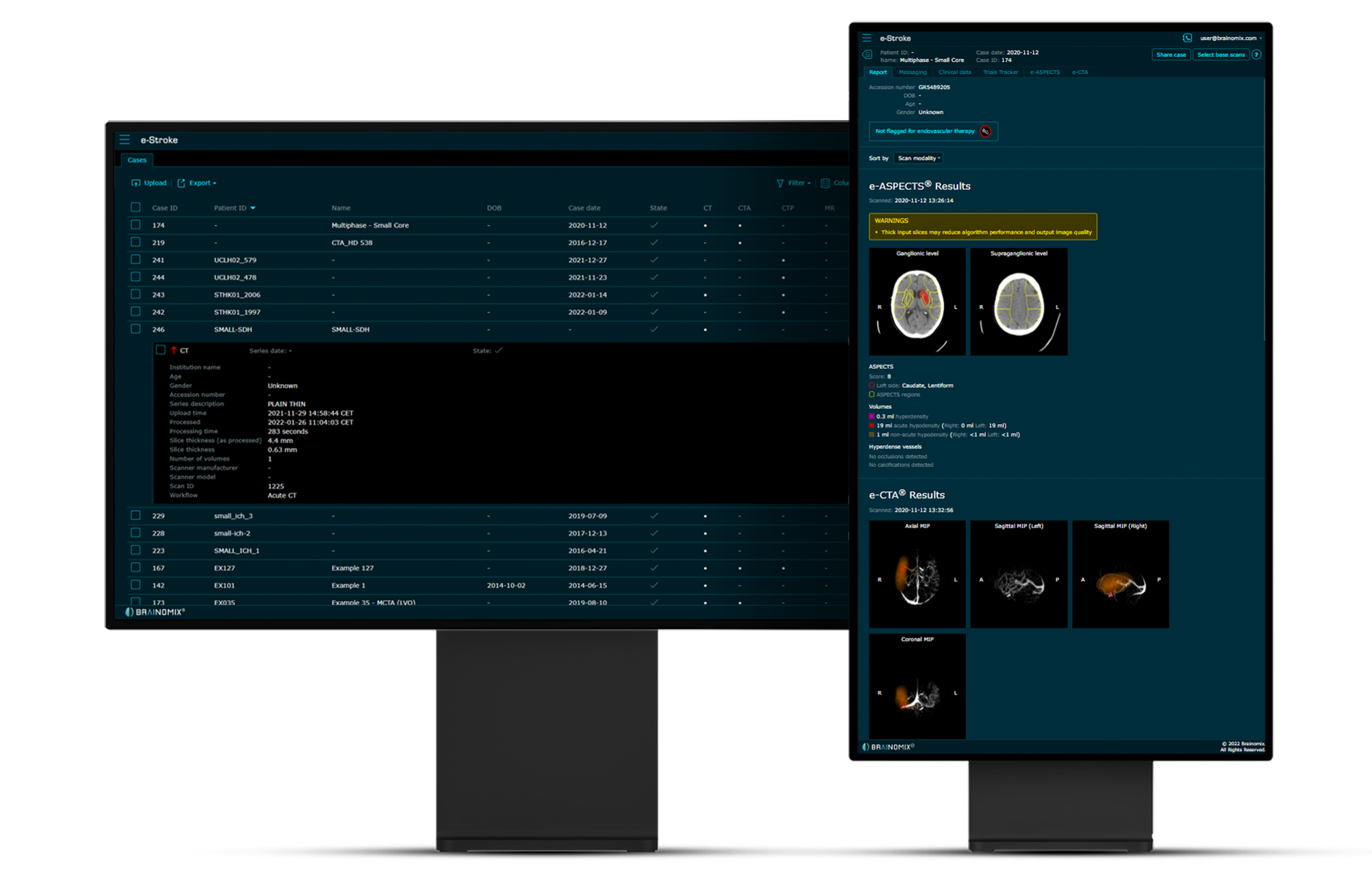Click patient ID STHK01_2006 cell
The width and height of the screenshot is (1372, 882).
[x=237, y=295]
